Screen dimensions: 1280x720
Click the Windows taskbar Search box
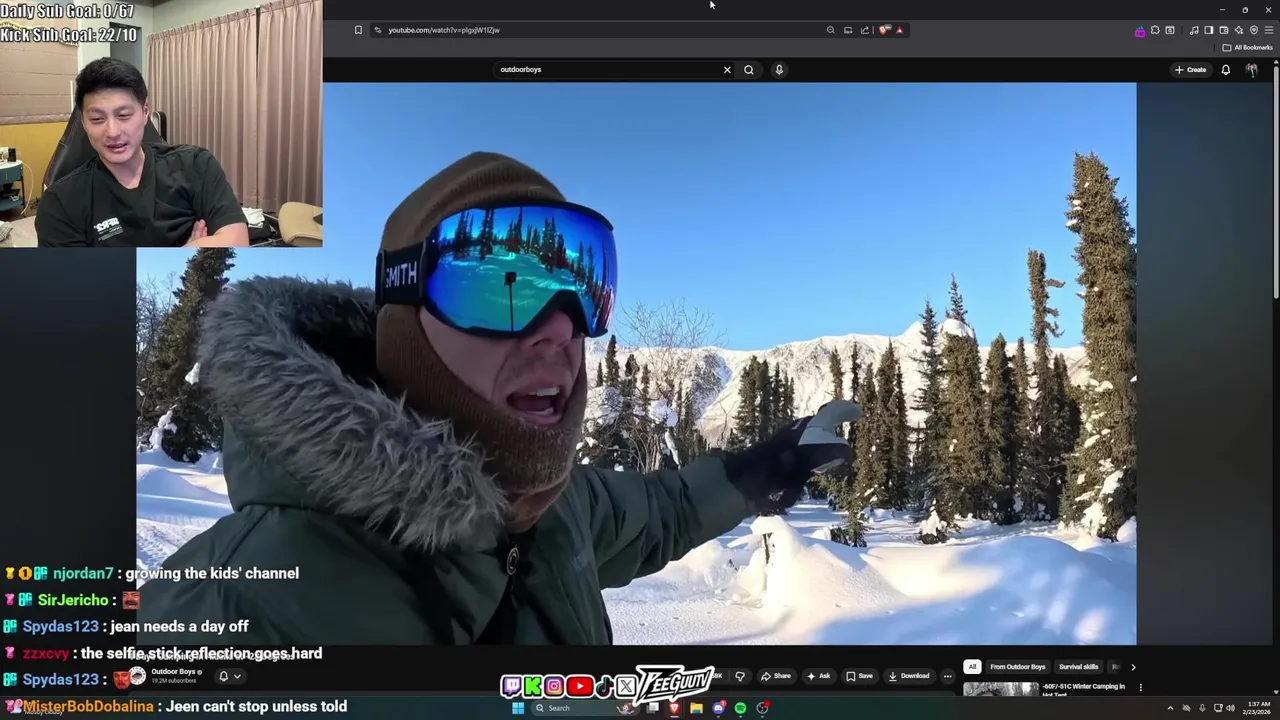(x=585, y=708)
